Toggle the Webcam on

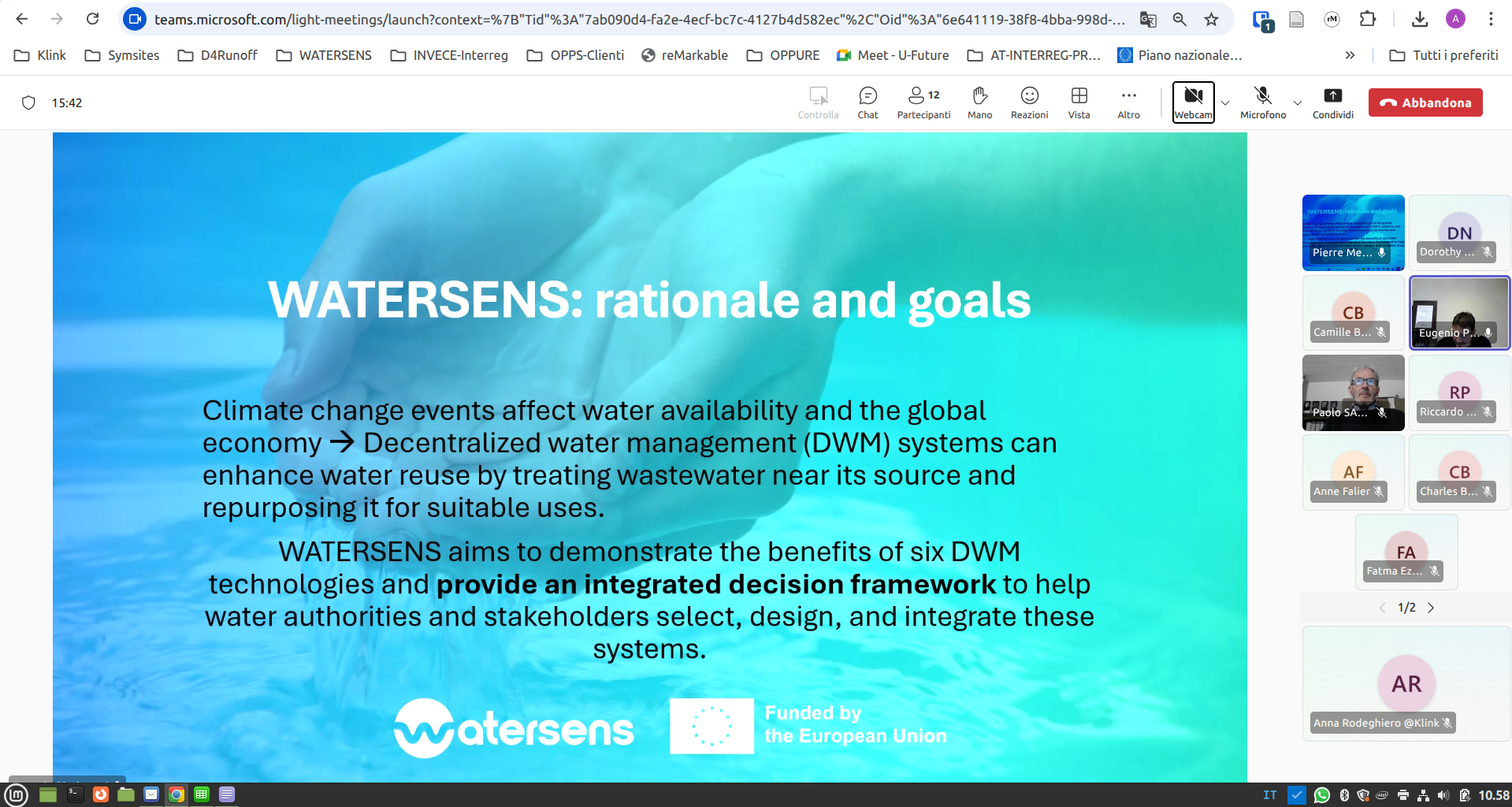point(1192,101)
